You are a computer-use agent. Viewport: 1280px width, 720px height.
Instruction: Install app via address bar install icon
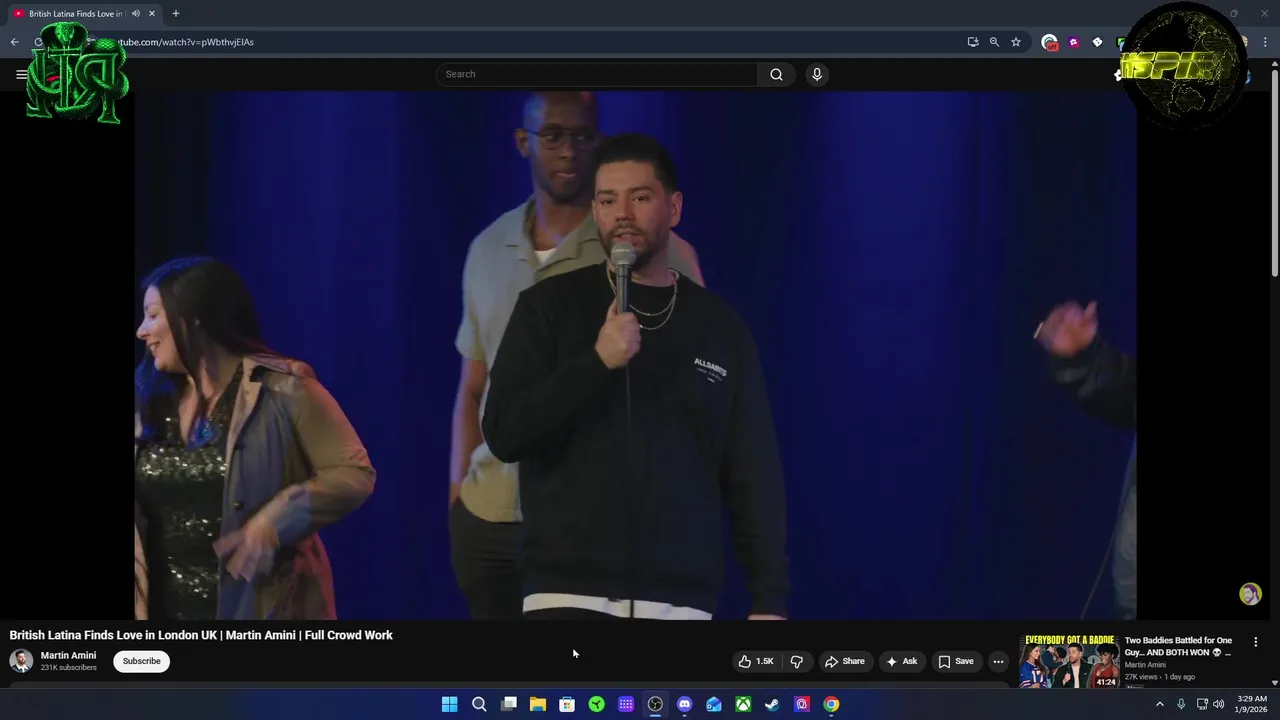pos(973,42)
